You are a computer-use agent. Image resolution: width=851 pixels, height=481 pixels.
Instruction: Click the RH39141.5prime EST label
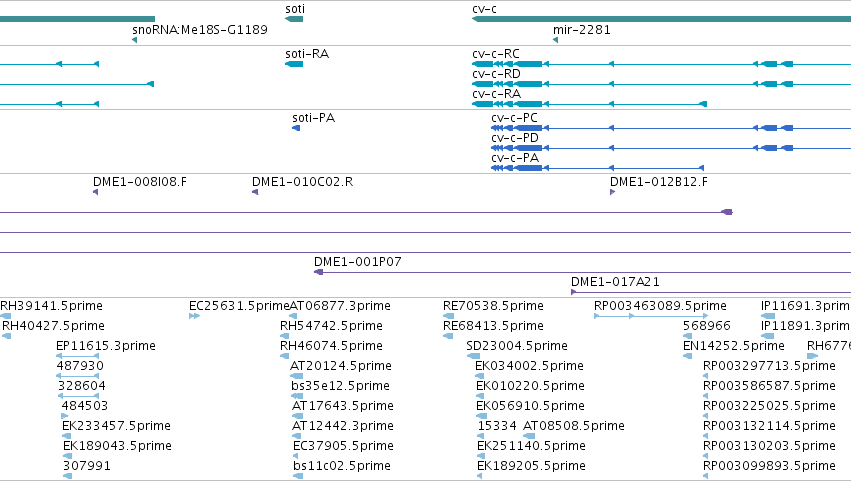tap(52, 306)
